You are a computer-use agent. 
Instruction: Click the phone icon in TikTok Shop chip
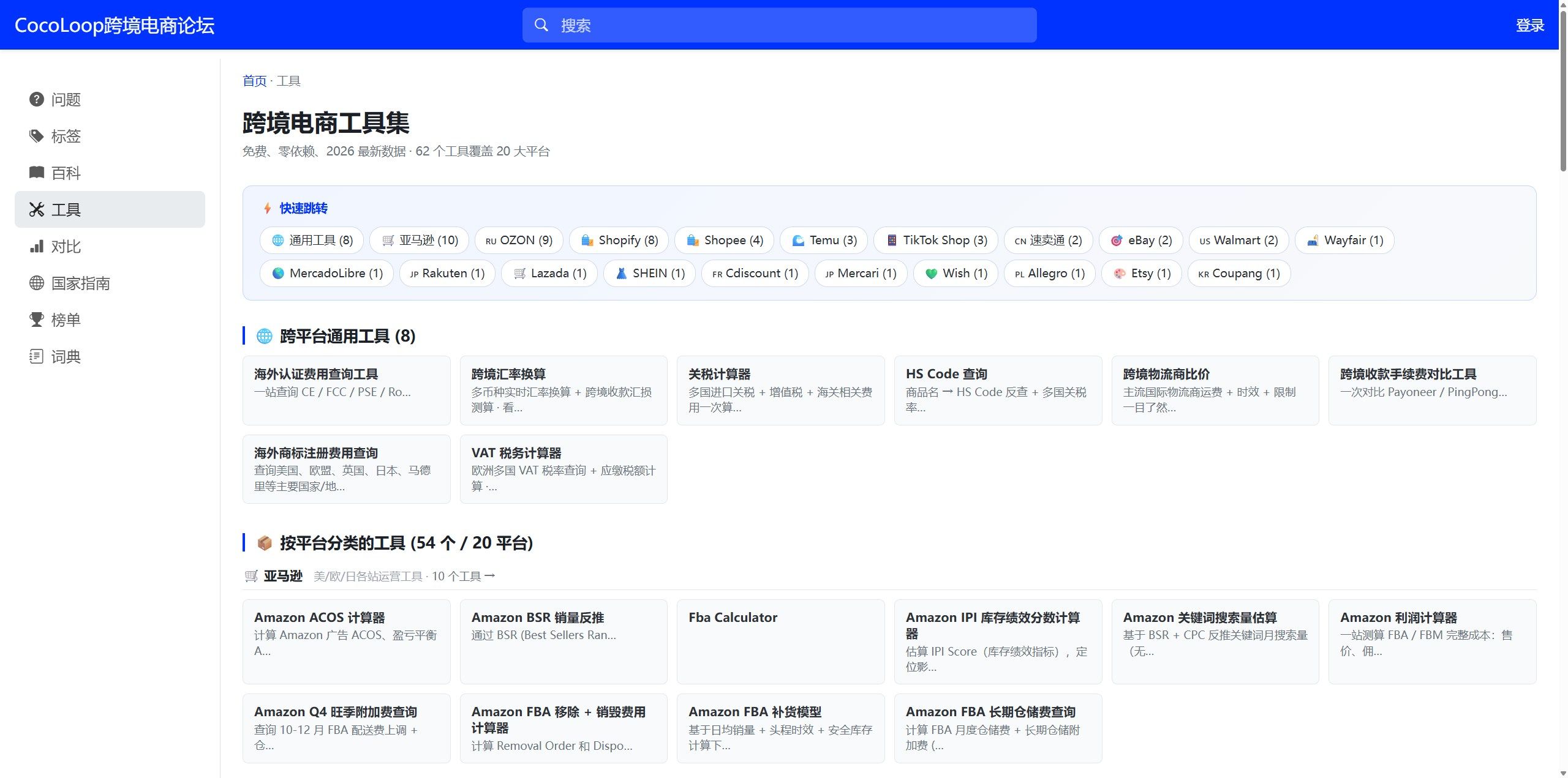tap(892, 241)
